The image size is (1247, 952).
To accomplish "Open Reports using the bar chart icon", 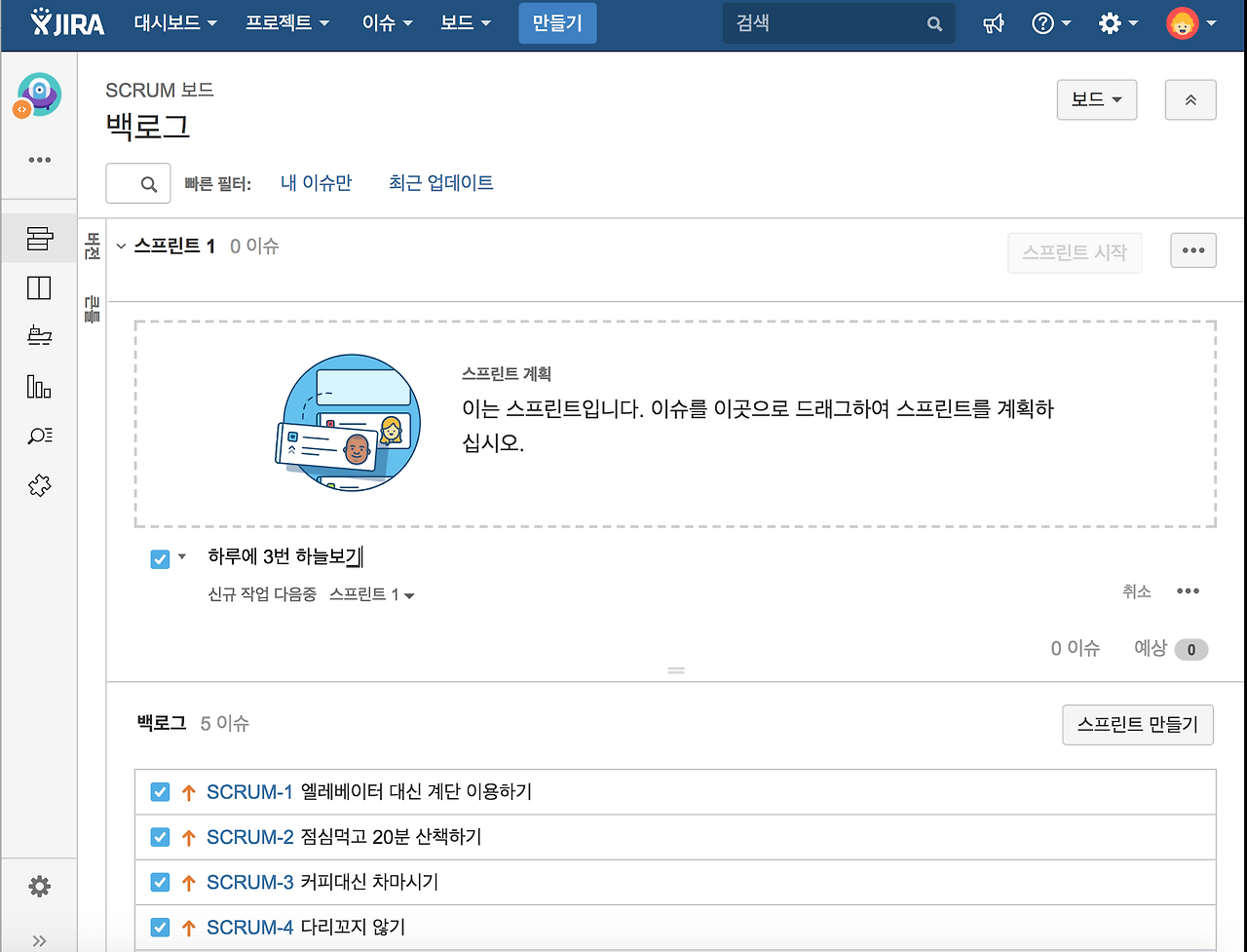I will tap(39, 387).
